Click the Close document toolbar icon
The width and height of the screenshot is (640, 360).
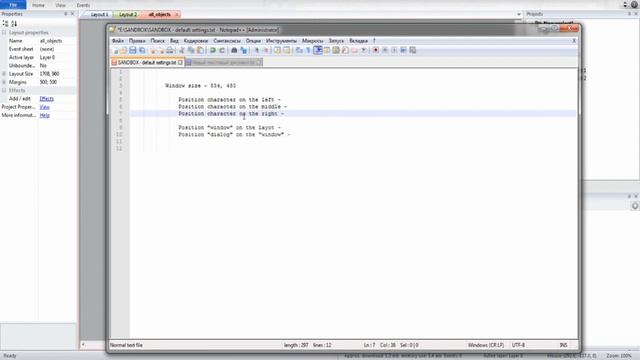pos(153,50)
